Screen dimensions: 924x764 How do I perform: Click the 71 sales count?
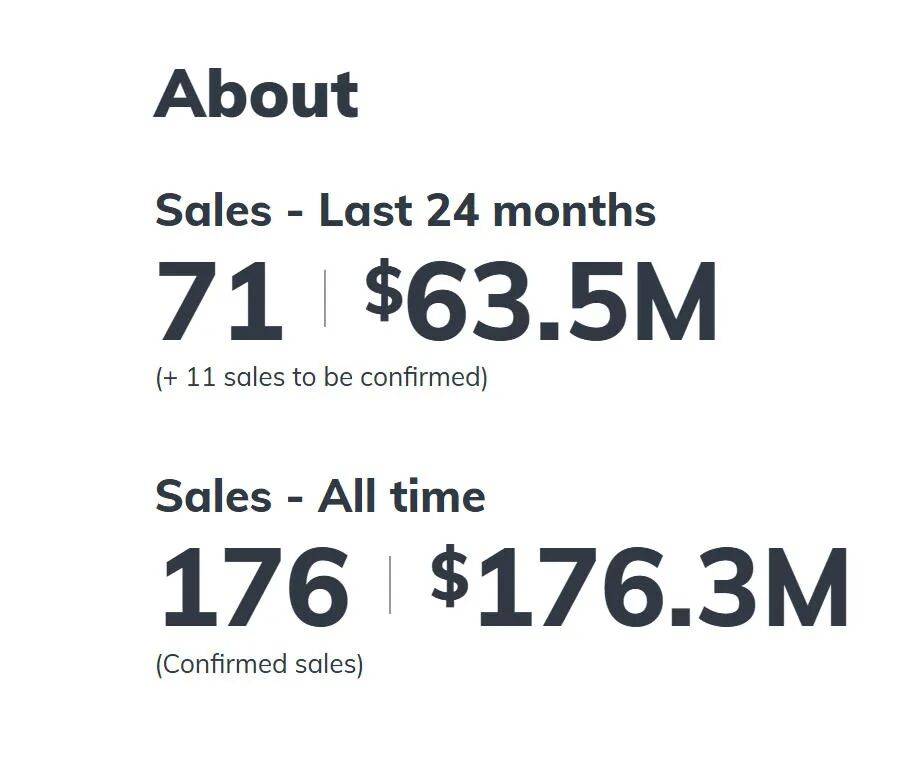(220, 302)
